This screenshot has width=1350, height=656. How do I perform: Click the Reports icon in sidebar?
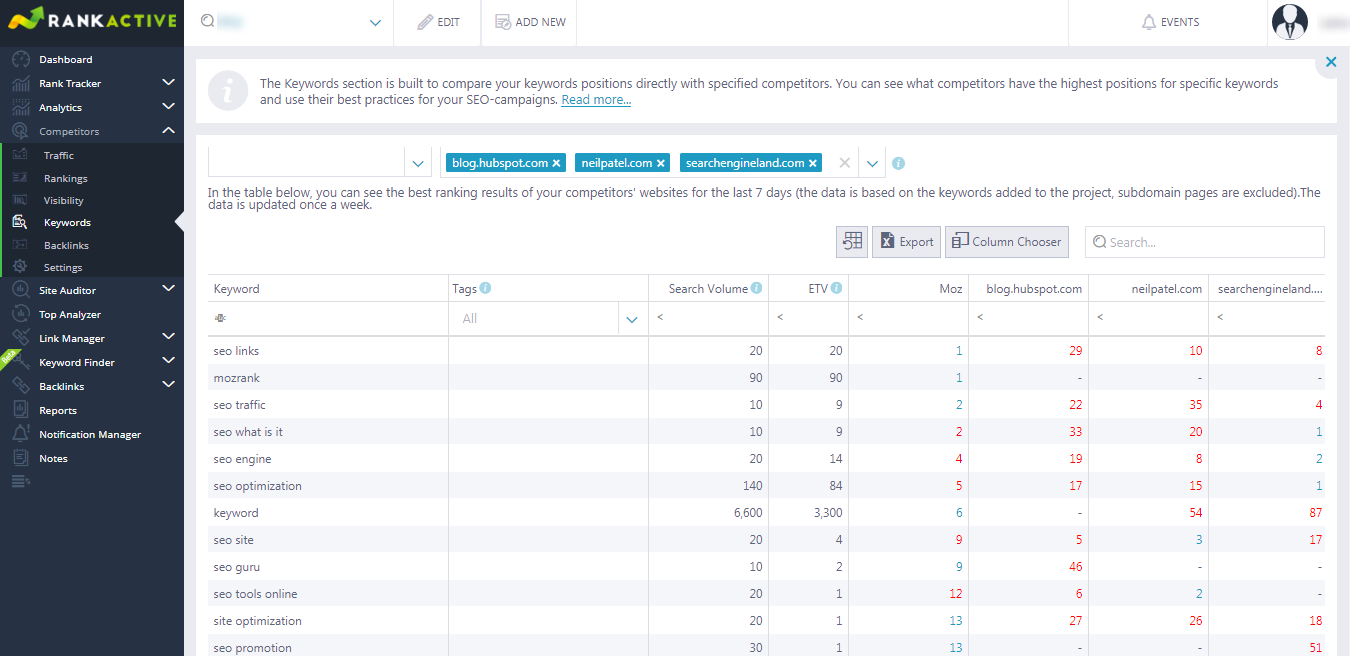(20, 410)
